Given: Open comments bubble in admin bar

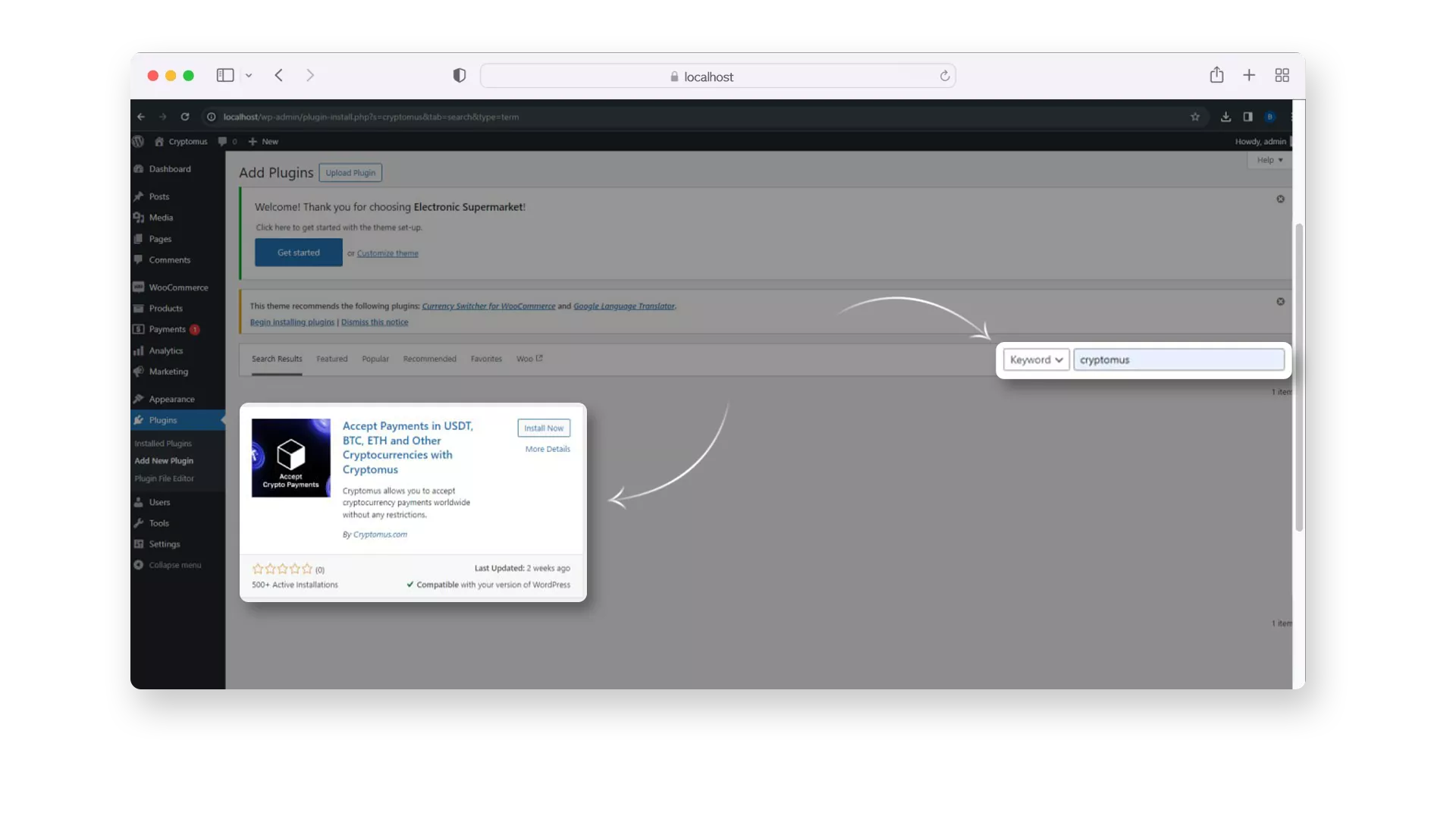Looking at the screenshot, I should pyautogui.click(x=227, y=142).
